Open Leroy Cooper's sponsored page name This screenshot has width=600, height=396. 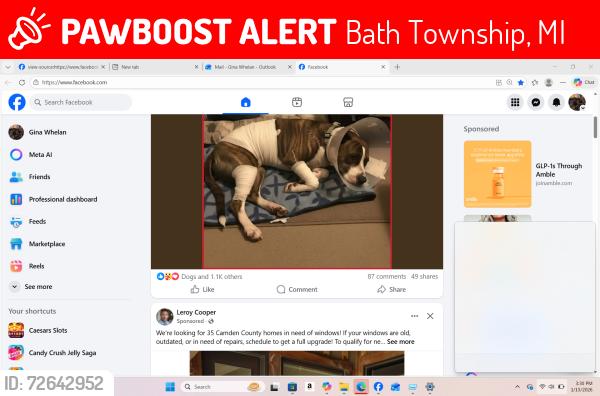pyautogui.click(x=196, y=312)
